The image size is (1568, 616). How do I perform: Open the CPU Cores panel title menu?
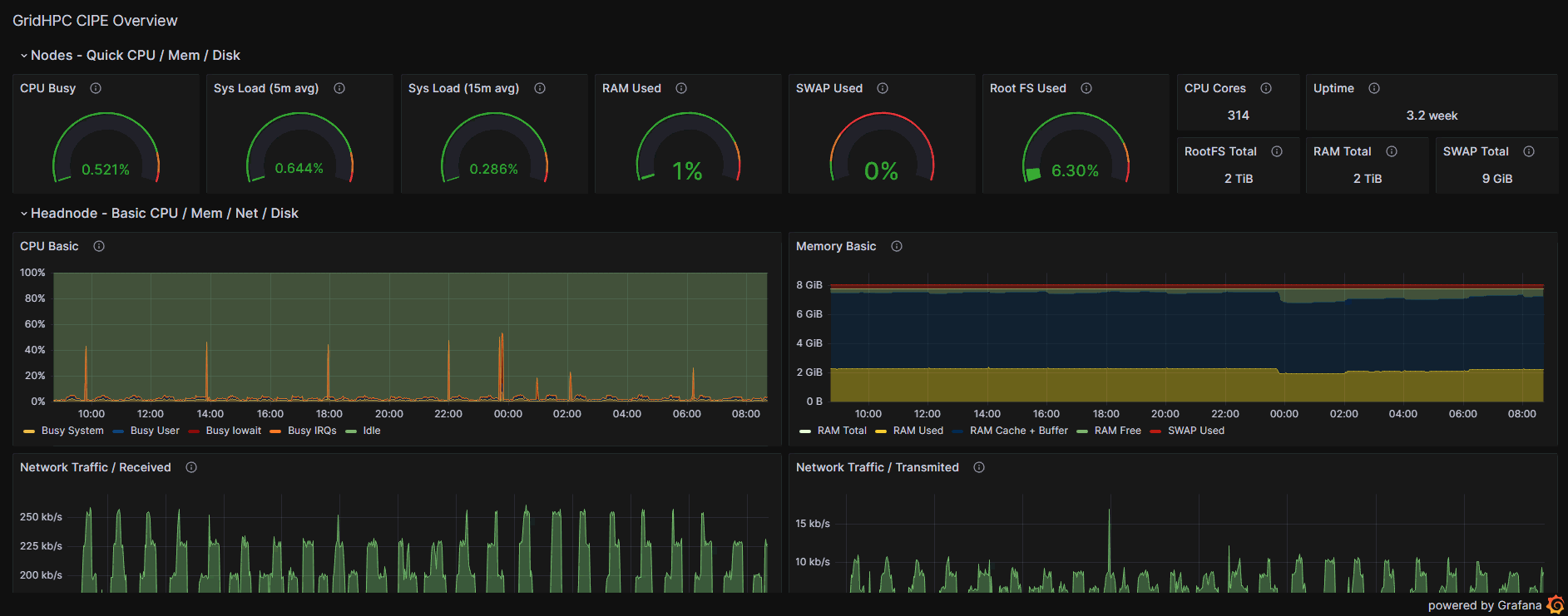1215,88
